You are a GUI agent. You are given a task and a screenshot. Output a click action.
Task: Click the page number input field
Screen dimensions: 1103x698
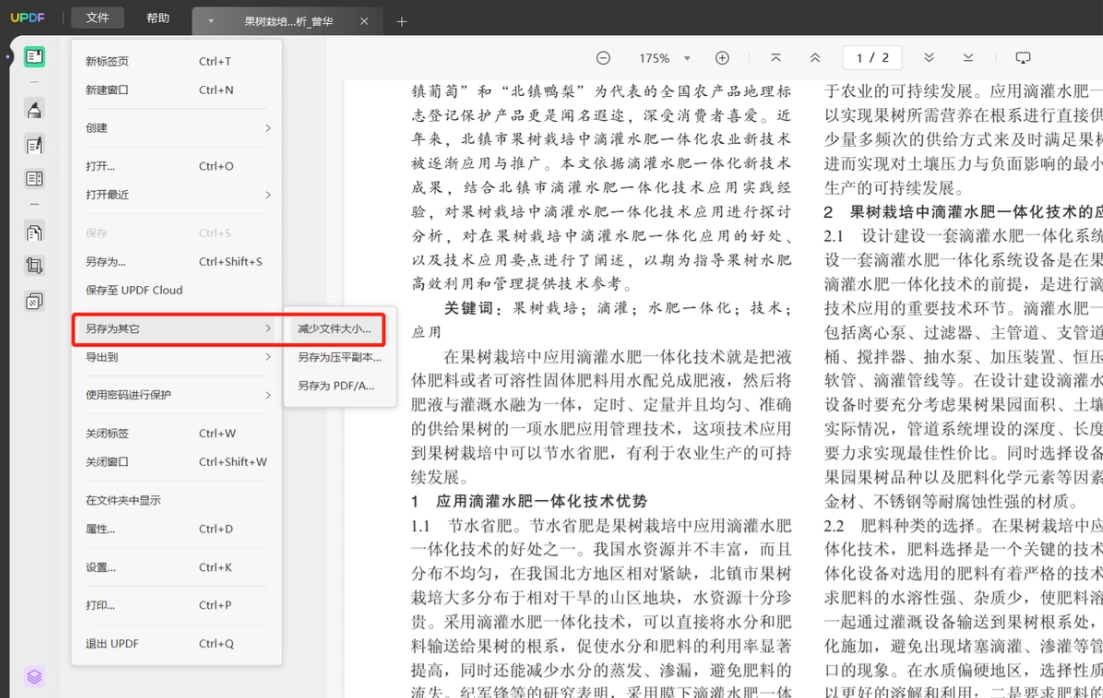coord(872,58)
